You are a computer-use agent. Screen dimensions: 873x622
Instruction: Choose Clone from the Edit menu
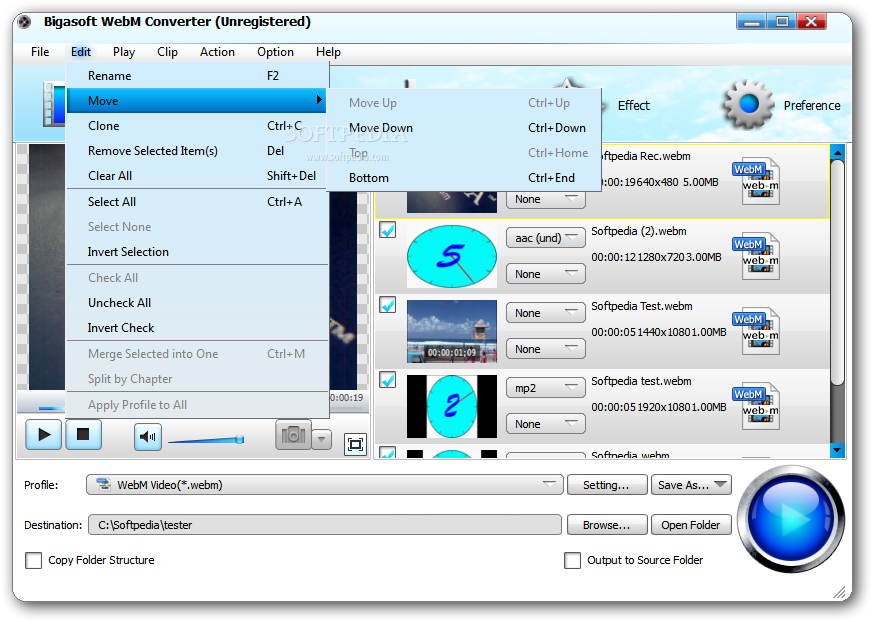click(x=197, y=126)
